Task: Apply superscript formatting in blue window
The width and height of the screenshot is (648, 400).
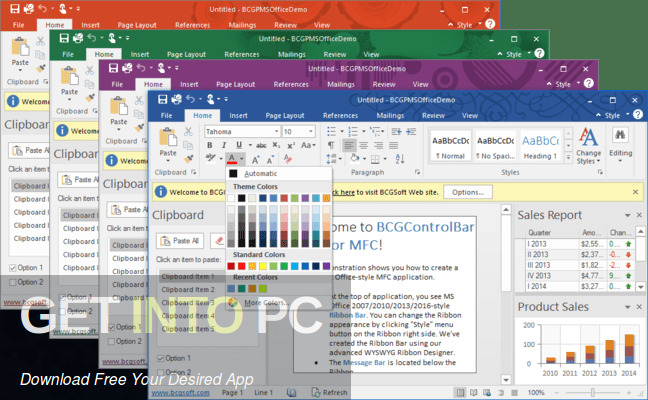Action: coord(291,145)
